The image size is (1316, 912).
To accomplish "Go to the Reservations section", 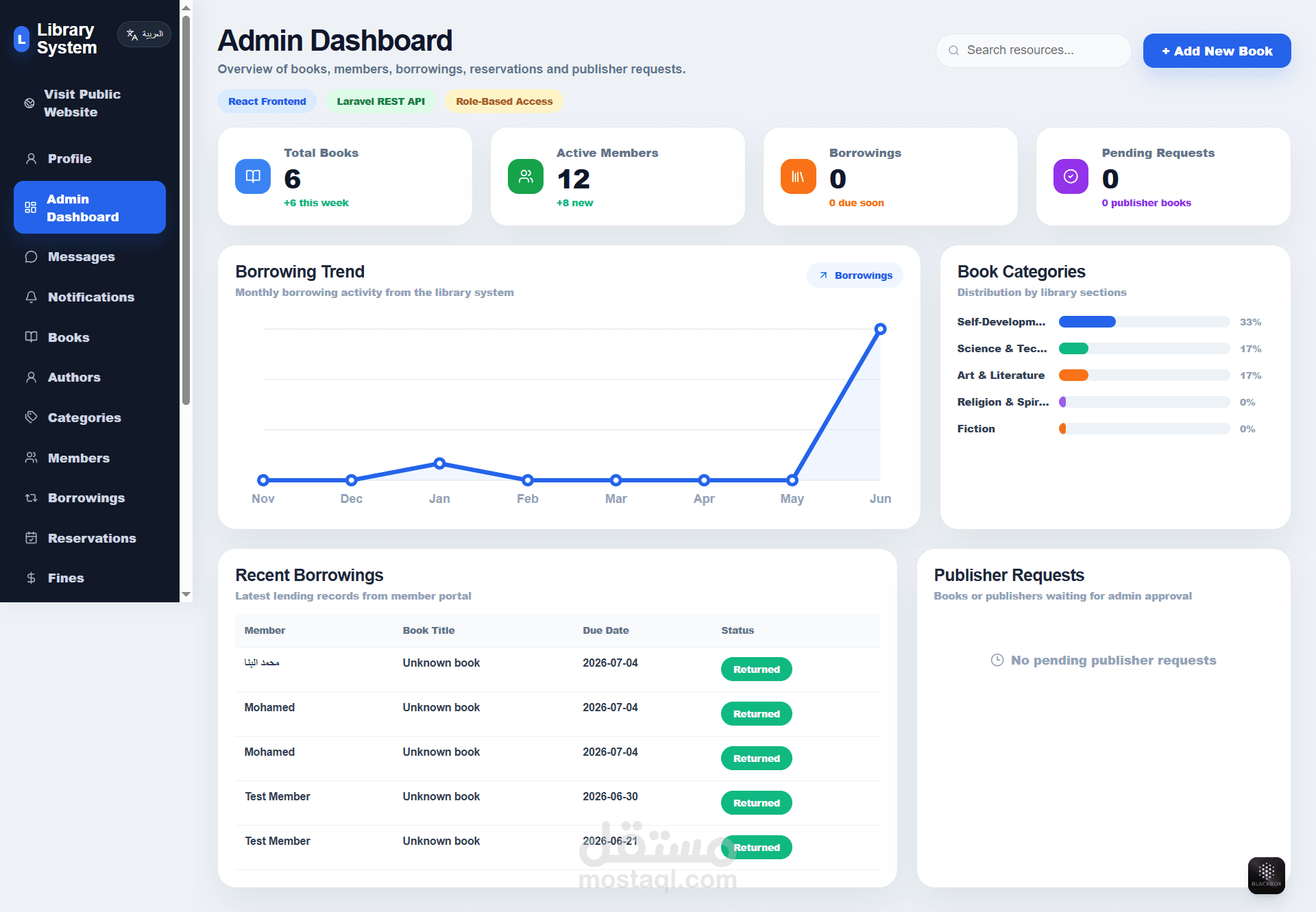I will pos(90,538).
